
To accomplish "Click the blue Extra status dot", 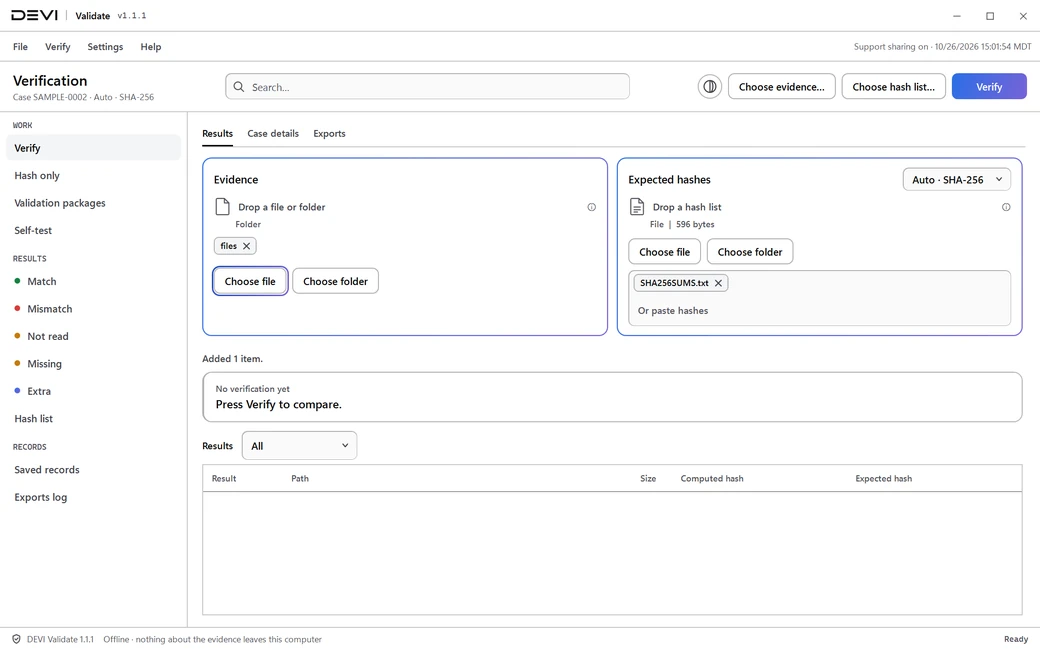I will 17,391.
